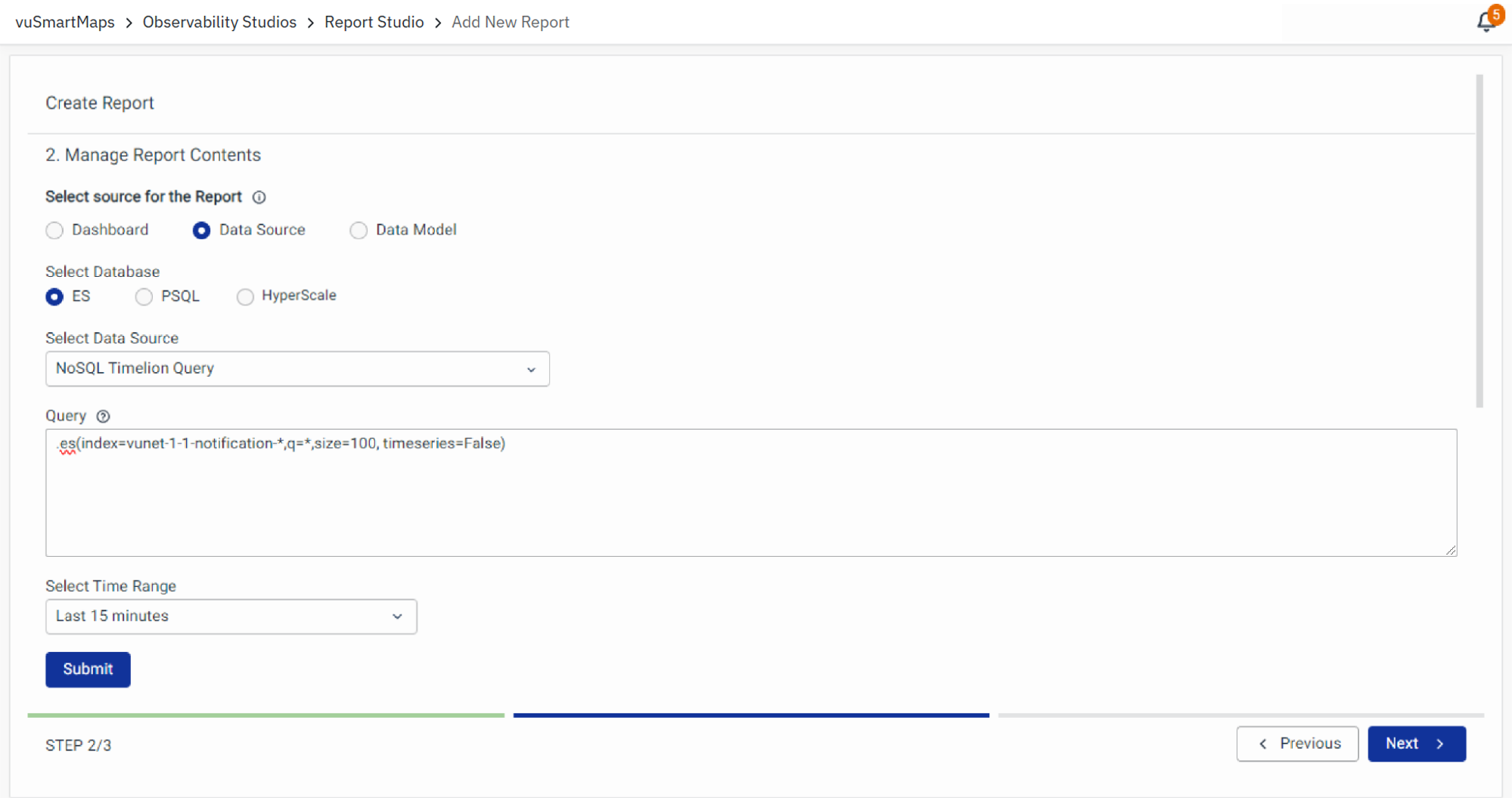The image size is (1512, 798).
Task: Click the vertical scrollbar of the form
Action: (1479, 241)
